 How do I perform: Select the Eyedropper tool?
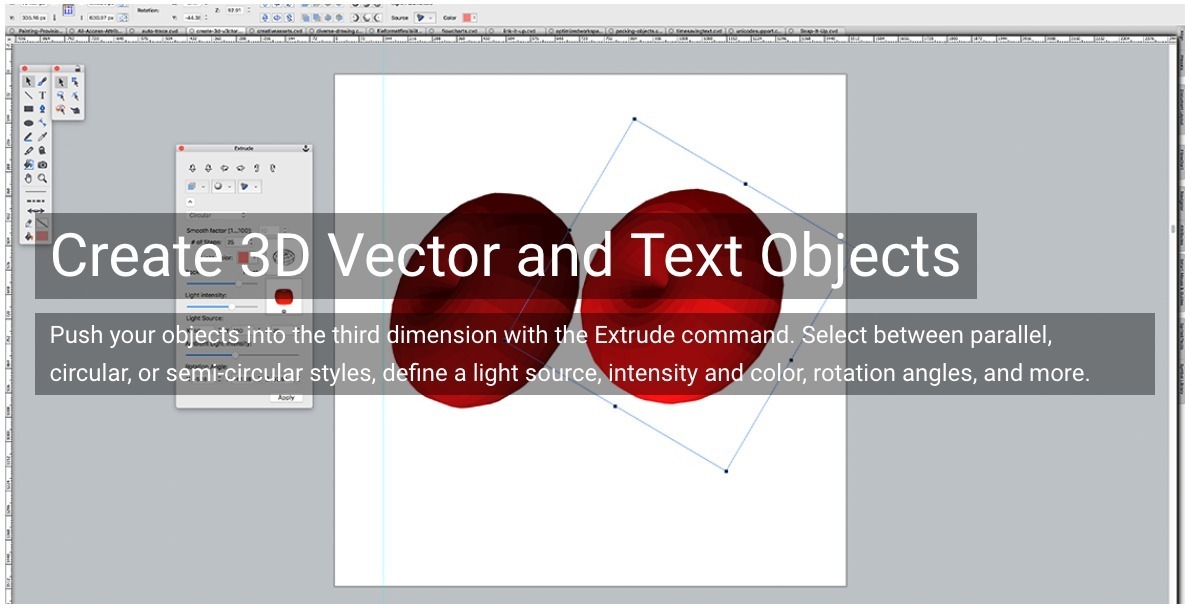click(x=42, y=136)
